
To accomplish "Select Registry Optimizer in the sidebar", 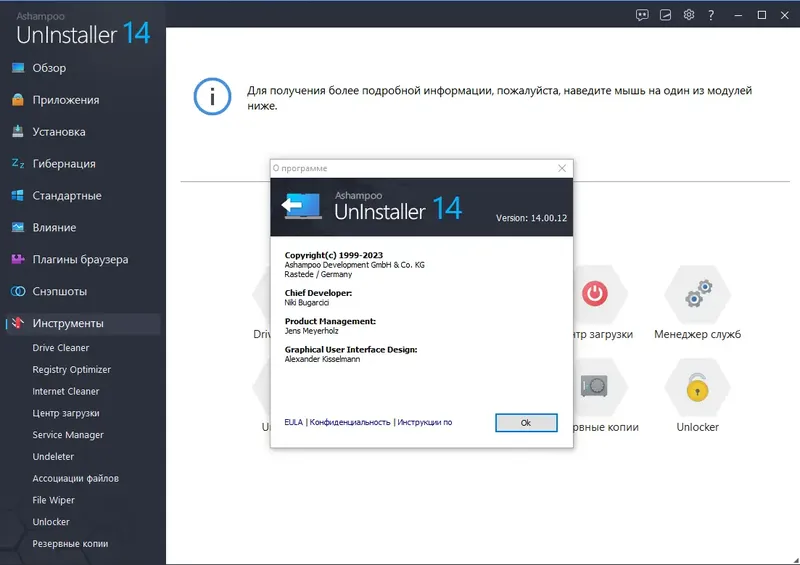I will [x=71, y=370].
